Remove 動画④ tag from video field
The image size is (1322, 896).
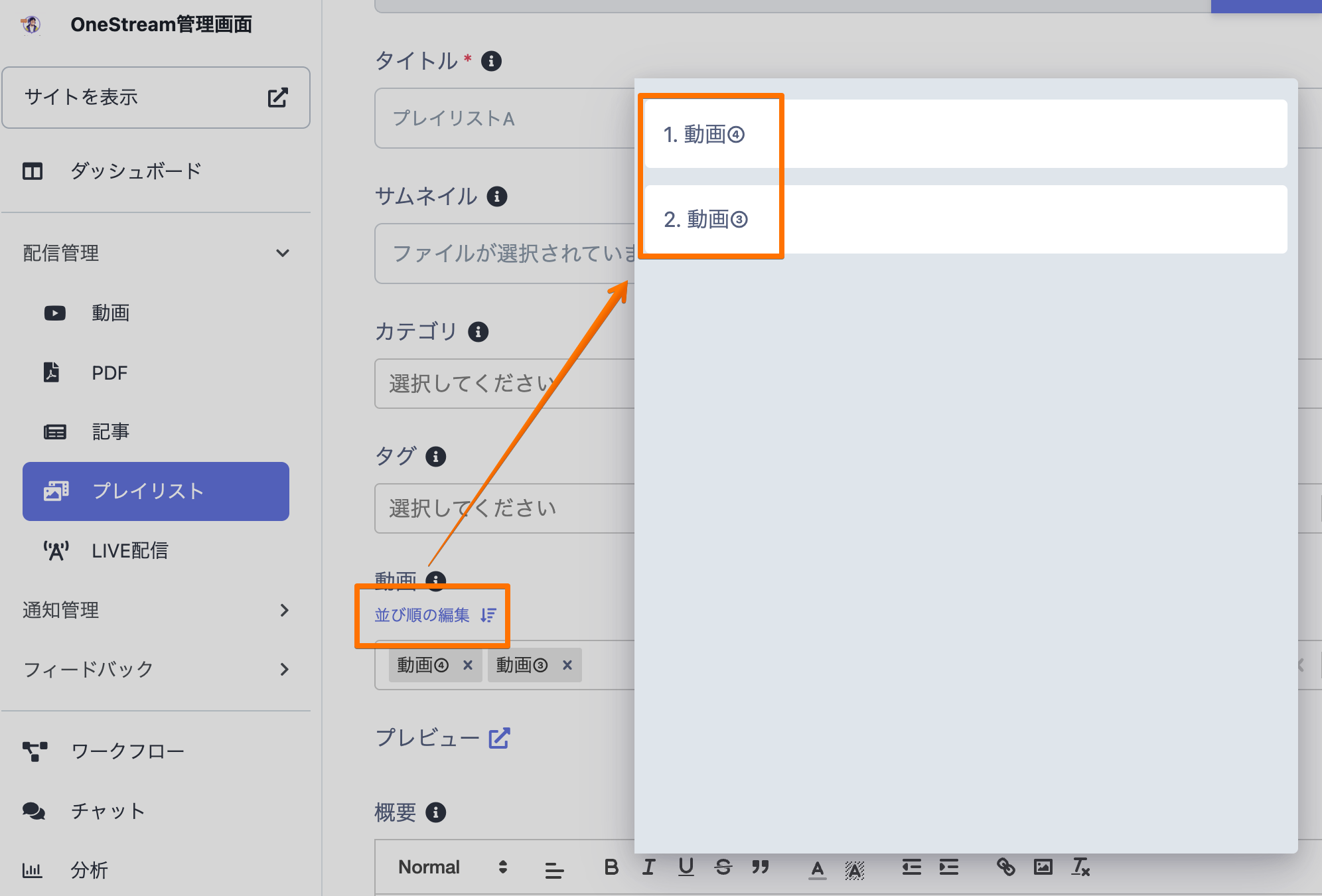pos(468,665)
